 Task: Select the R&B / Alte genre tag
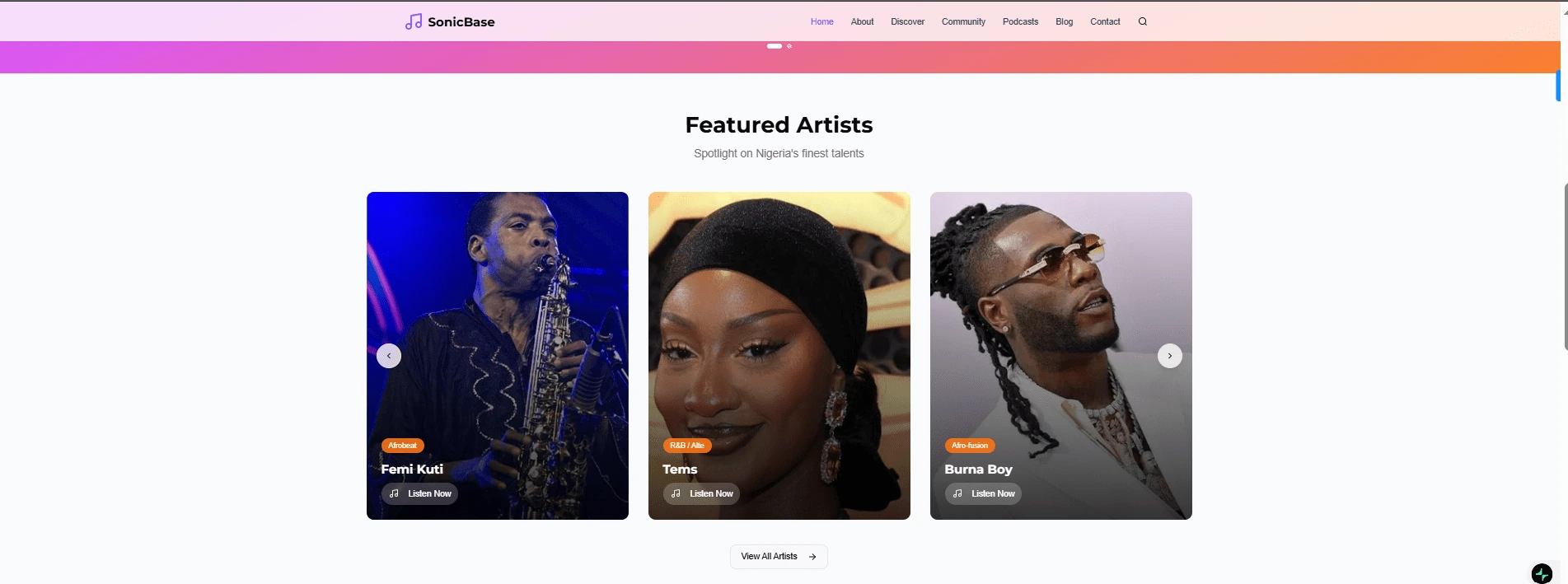pyautogui.click(x=687, y=446)
